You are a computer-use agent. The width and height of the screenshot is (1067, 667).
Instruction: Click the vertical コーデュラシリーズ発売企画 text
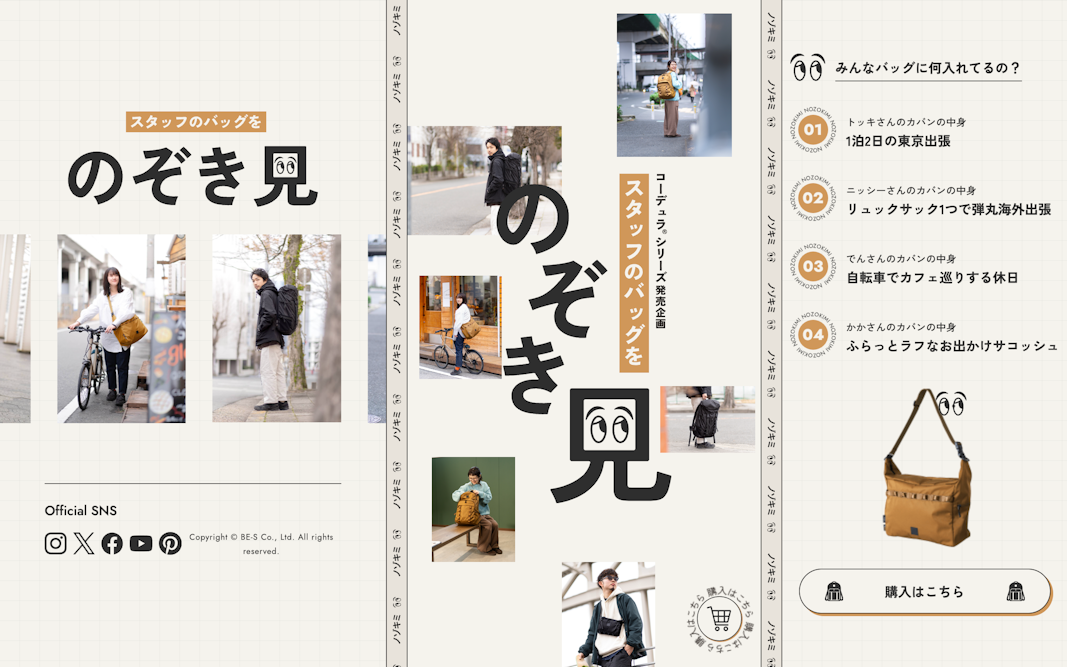pyautogui.click(x=660, y=250)
